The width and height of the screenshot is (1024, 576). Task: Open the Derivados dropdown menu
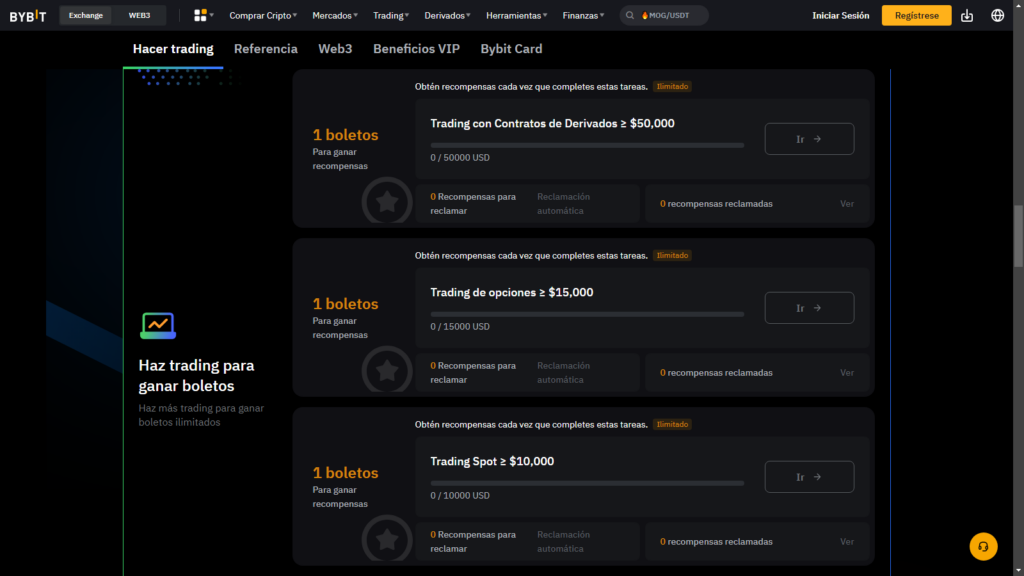point(447,15)
